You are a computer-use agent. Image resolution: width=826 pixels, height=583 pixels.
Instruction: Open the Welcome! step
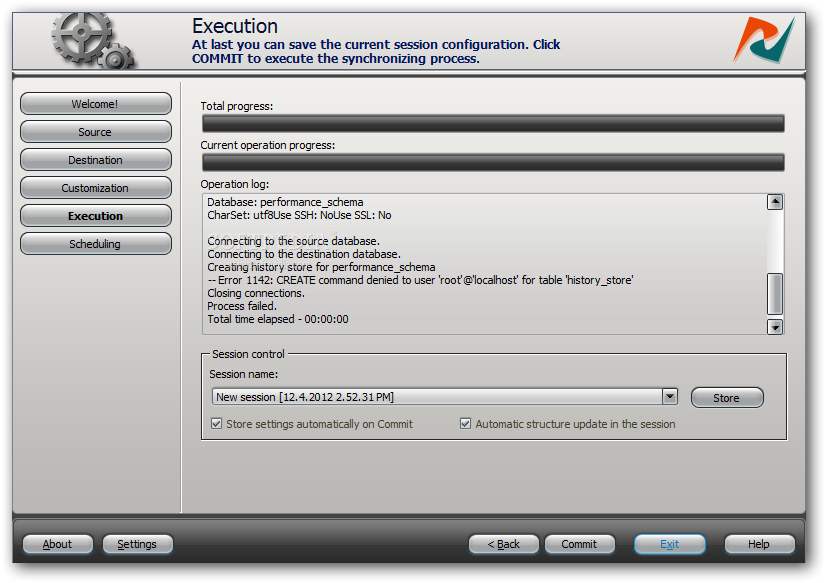[95, 104]
